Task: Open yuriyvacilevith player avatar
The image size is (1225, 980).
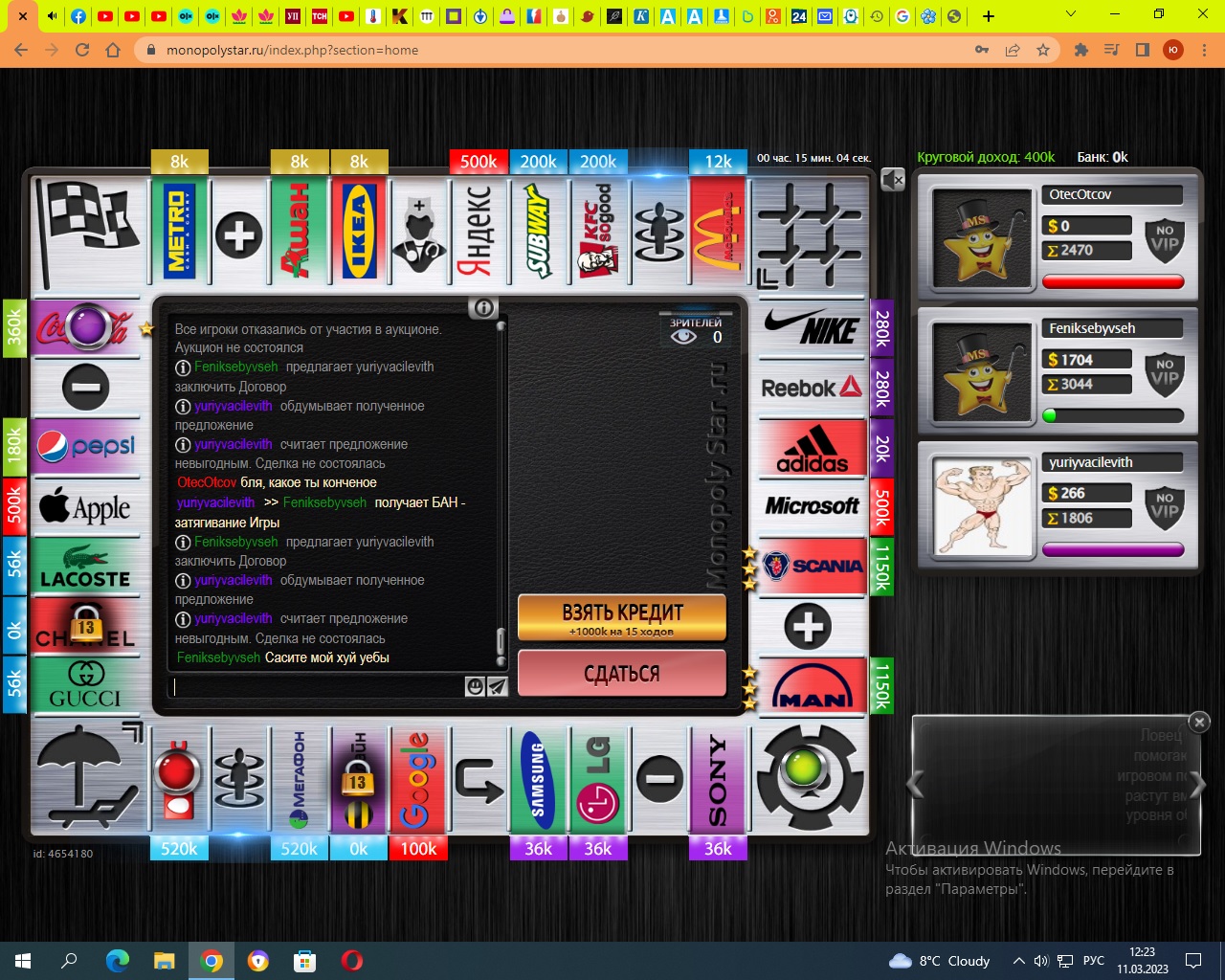Action: pos(981,507)
